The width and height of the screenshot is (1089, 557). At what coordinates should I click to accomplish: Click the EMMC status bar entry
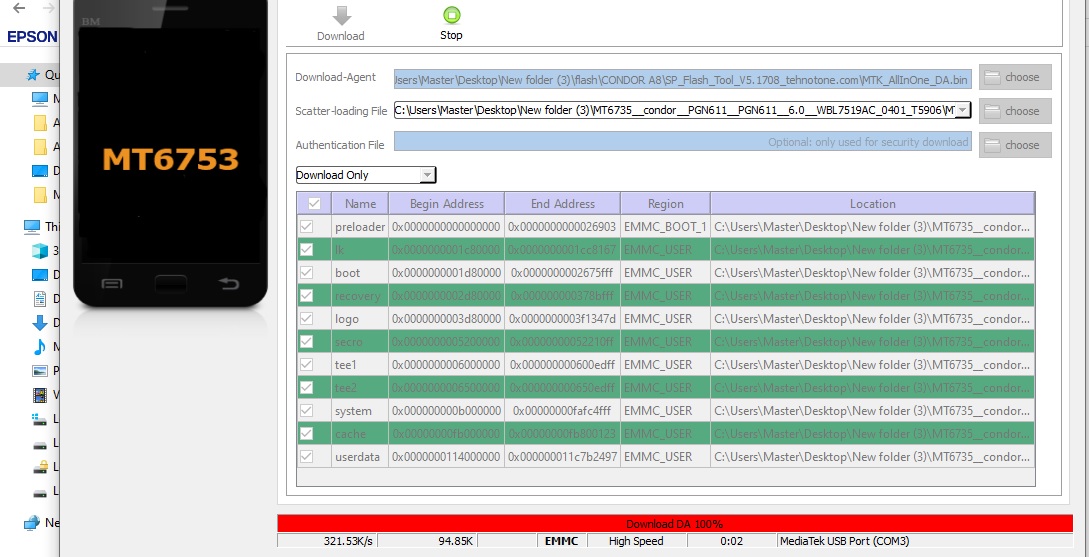pos(561,540)
